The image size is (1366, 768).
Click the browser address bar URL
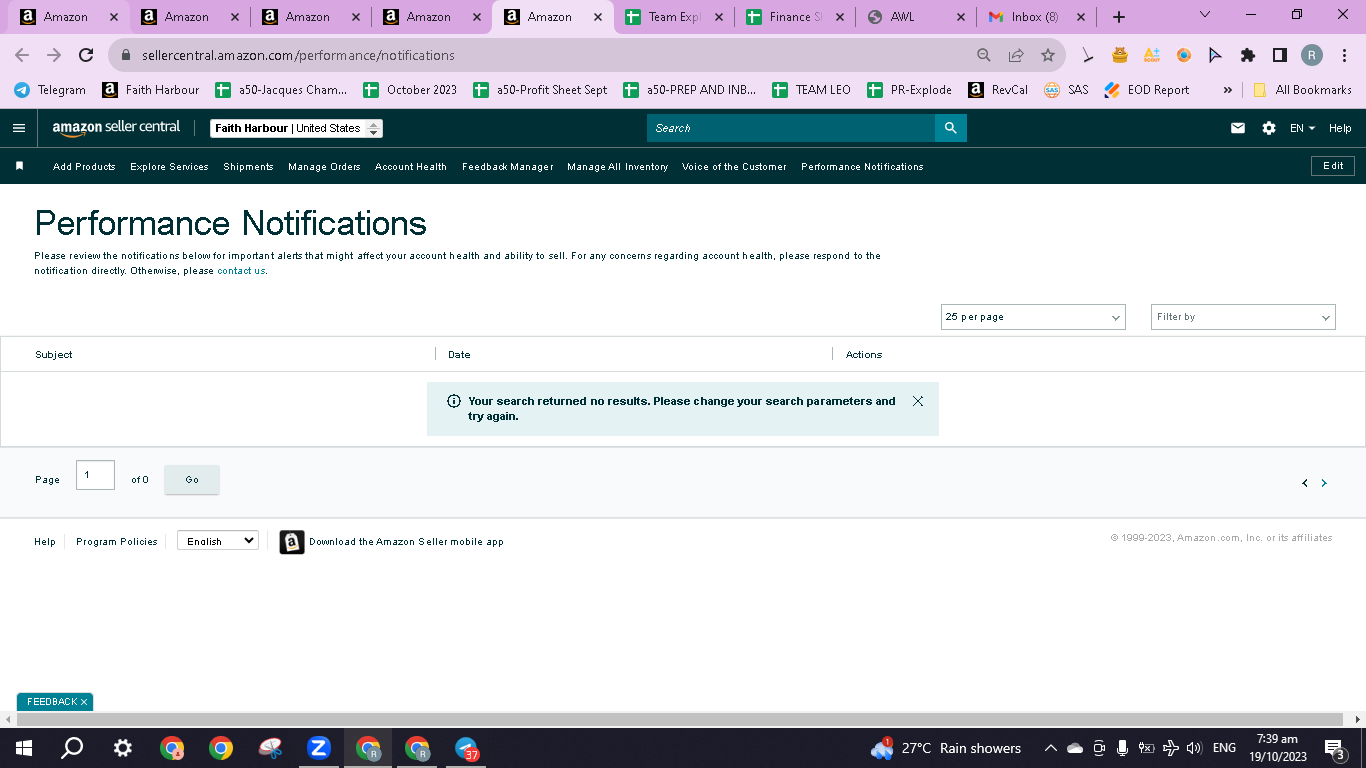298,55
